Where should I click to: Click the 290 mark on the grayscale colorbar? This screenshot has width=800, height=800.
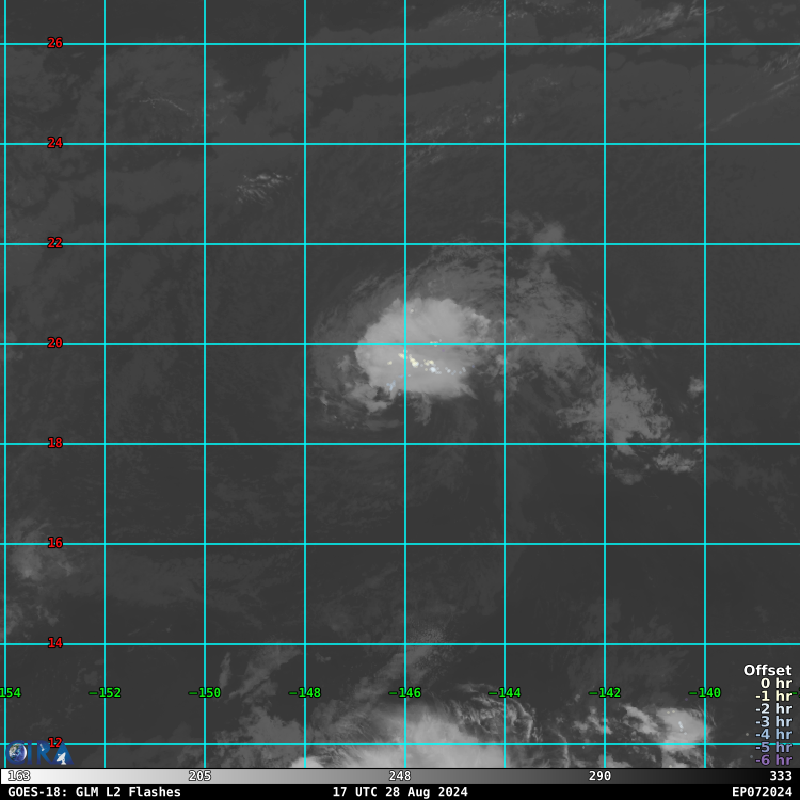(x=600, y=776)
